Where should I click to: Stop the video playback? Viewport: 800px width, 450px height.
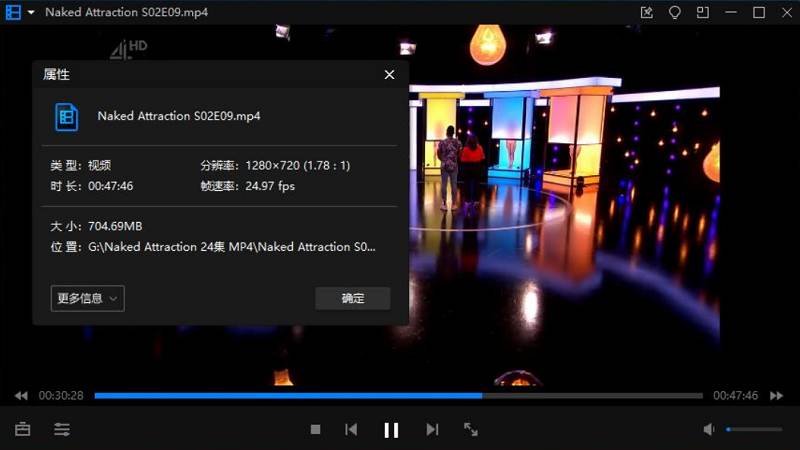[315, 429]
